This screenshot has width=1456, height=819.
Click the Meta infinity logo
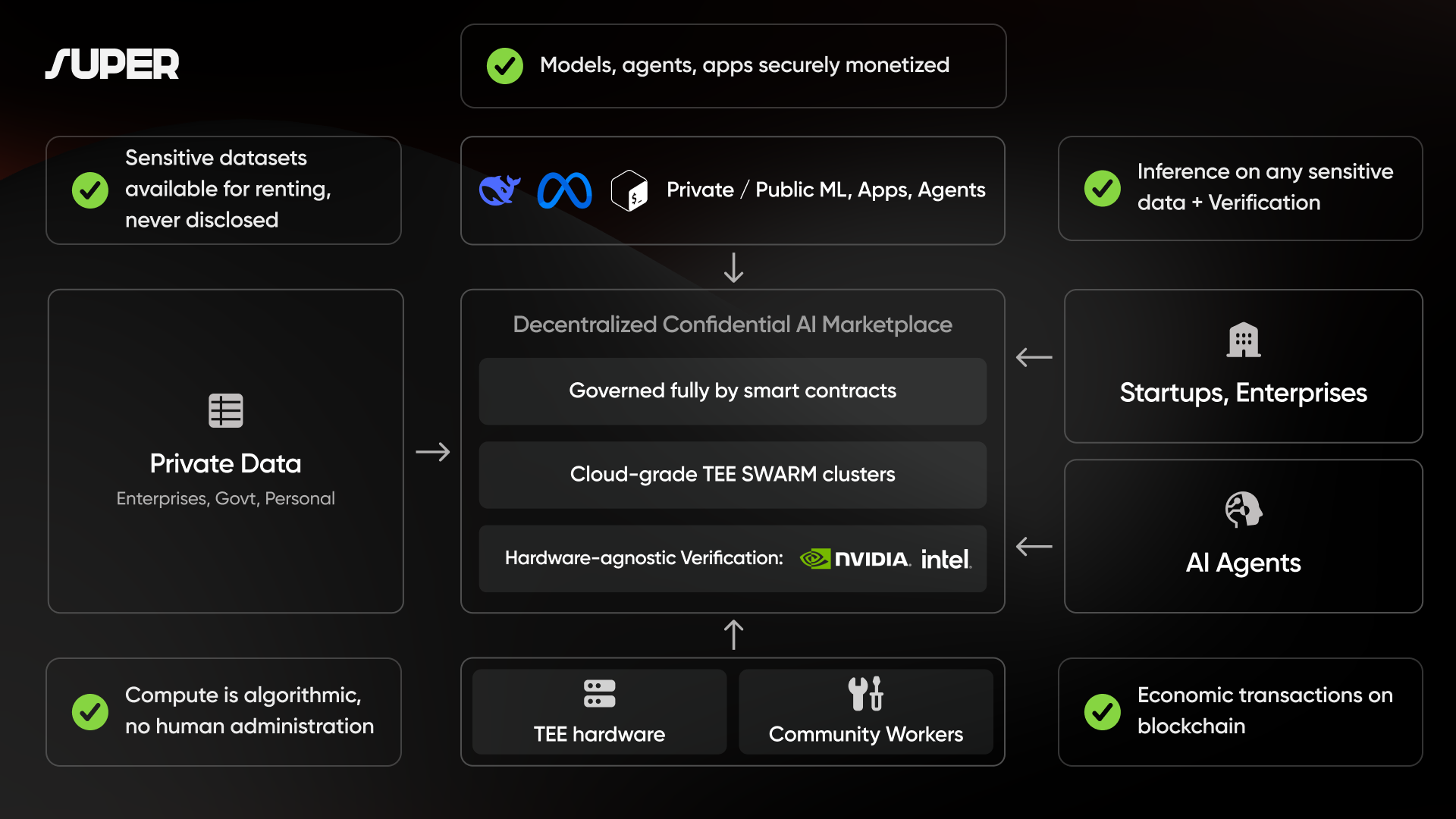click(x=564, y=190)
